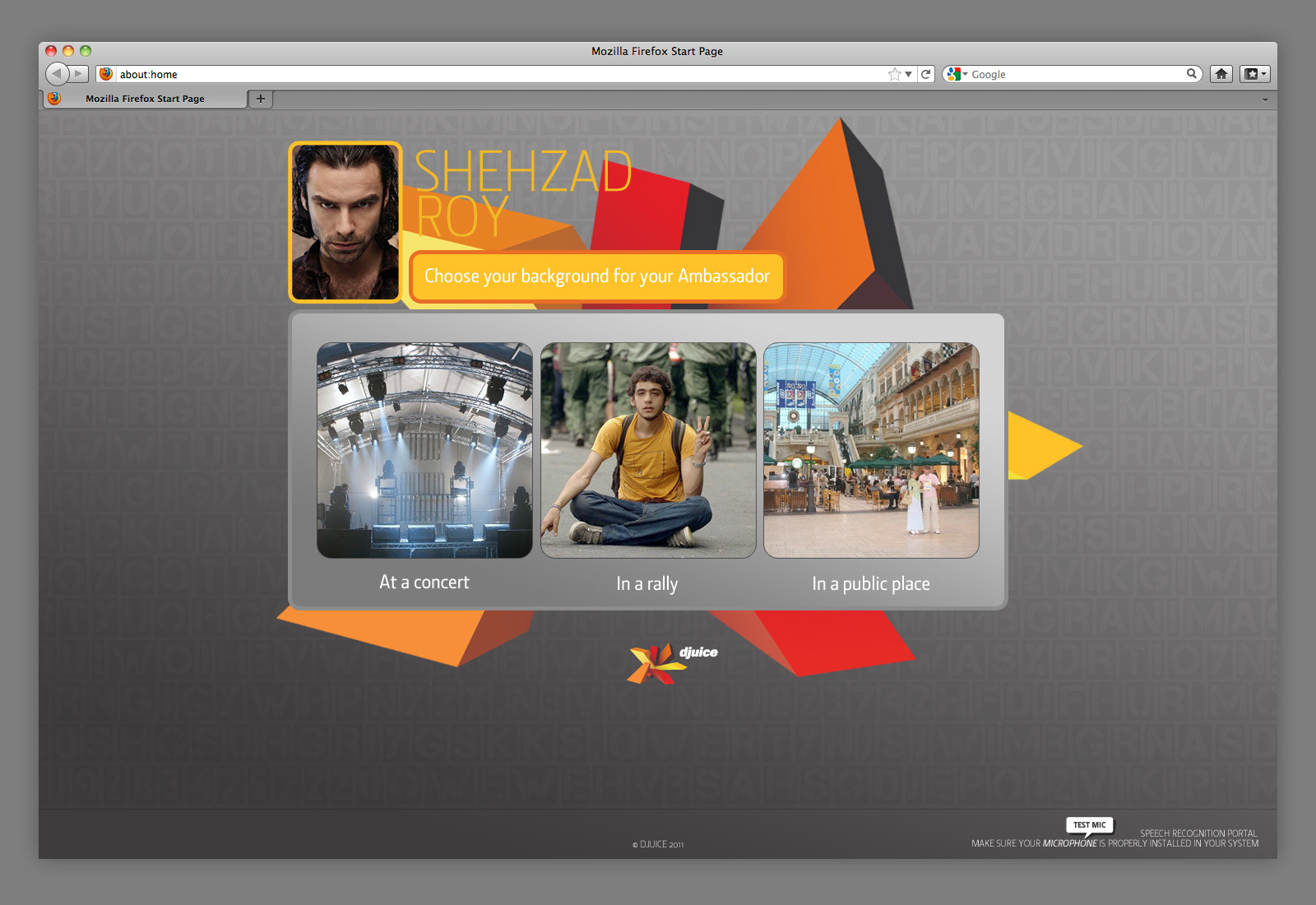Select the Mozilla Firefox Start Page tab
Viewport: 1316px width, 905px height.
[x=146, y=99]
